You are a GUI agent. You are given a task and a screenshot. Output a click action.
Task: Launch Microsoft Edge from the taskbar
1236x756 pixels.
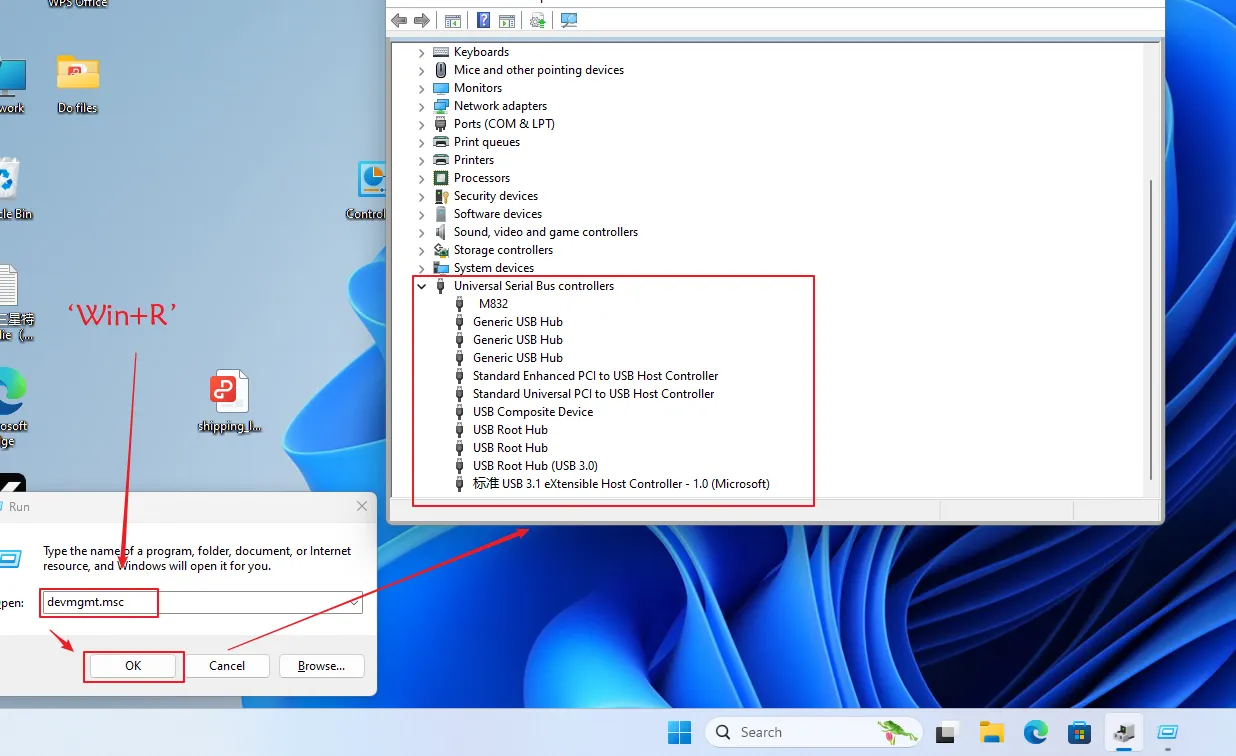click(x=1035, y=733)
